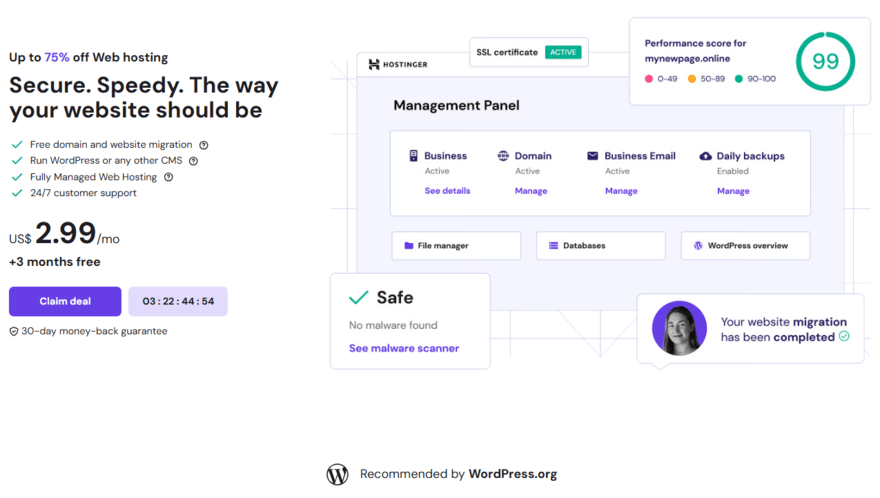The image size is (880, 498).
Task: Click the orange 50-89 score legend dot
Action: click(x=692, y=79)
